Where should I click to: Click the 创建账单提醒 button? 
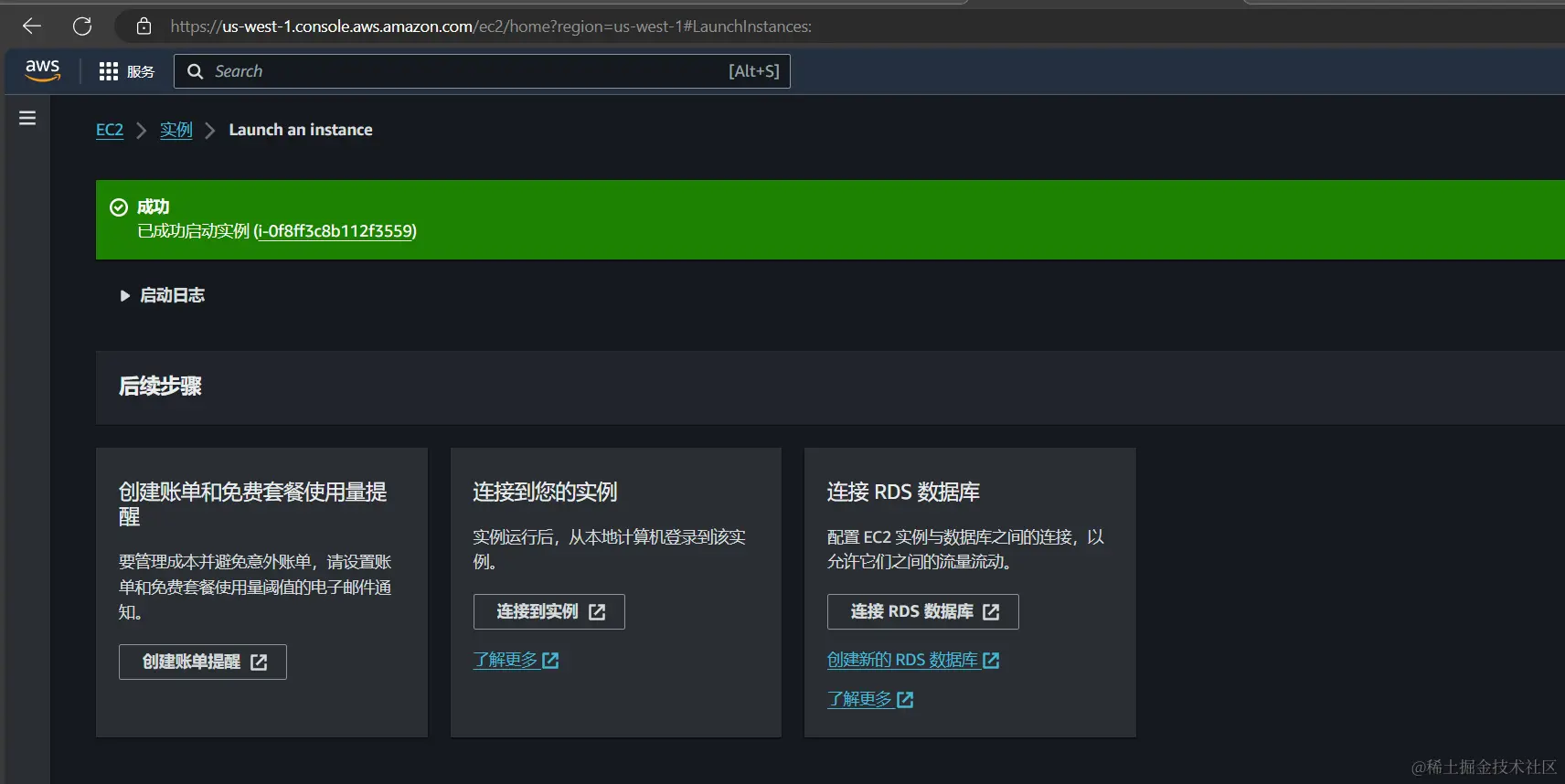[x=203, y=662]
